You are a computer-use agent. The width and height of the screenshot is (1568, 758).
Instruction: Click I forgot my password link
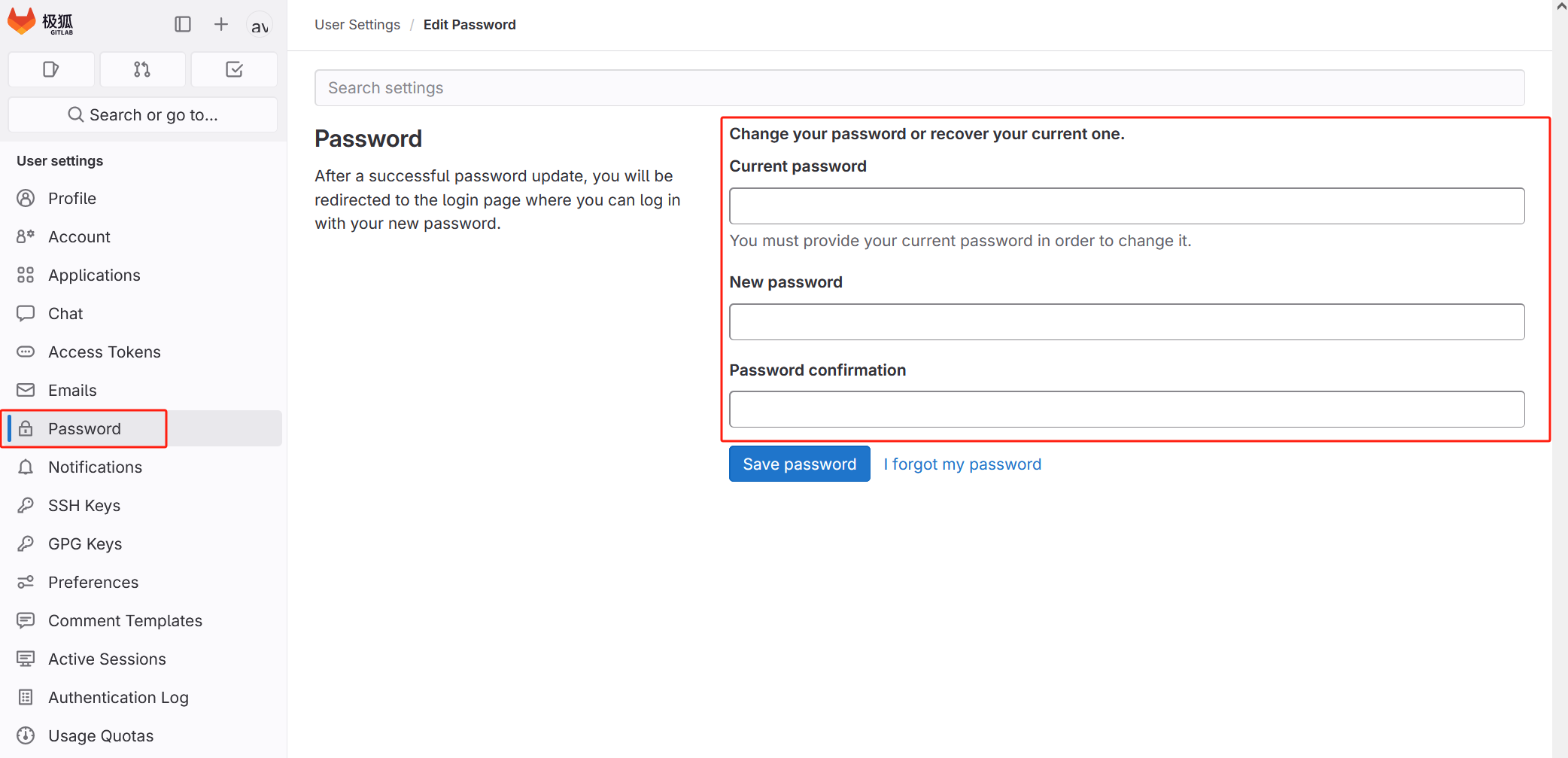point(962,464)
